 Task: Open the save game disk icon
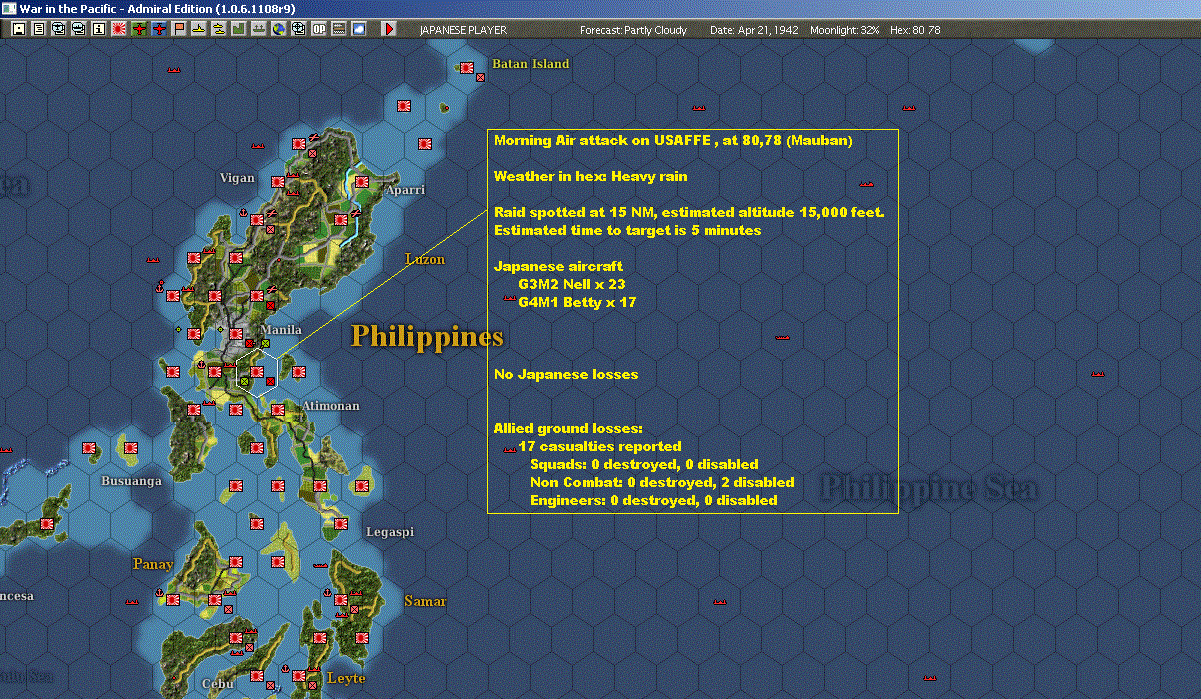[x=19, y=29]
